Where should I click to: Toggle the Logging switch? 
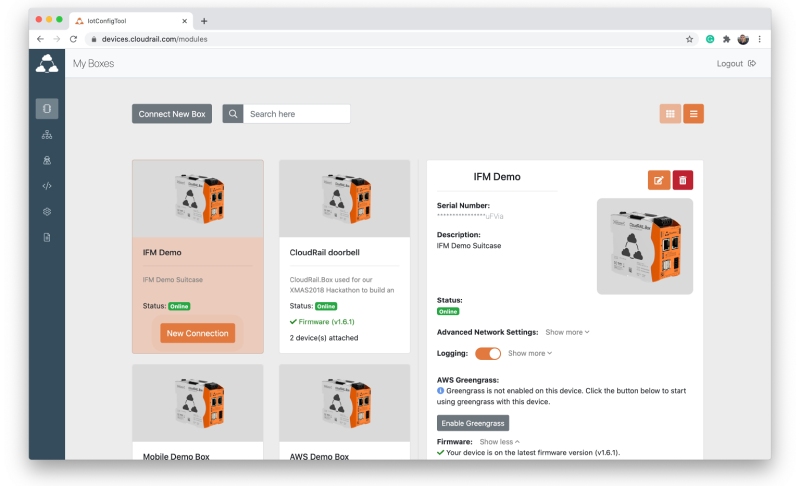[488, 353]
